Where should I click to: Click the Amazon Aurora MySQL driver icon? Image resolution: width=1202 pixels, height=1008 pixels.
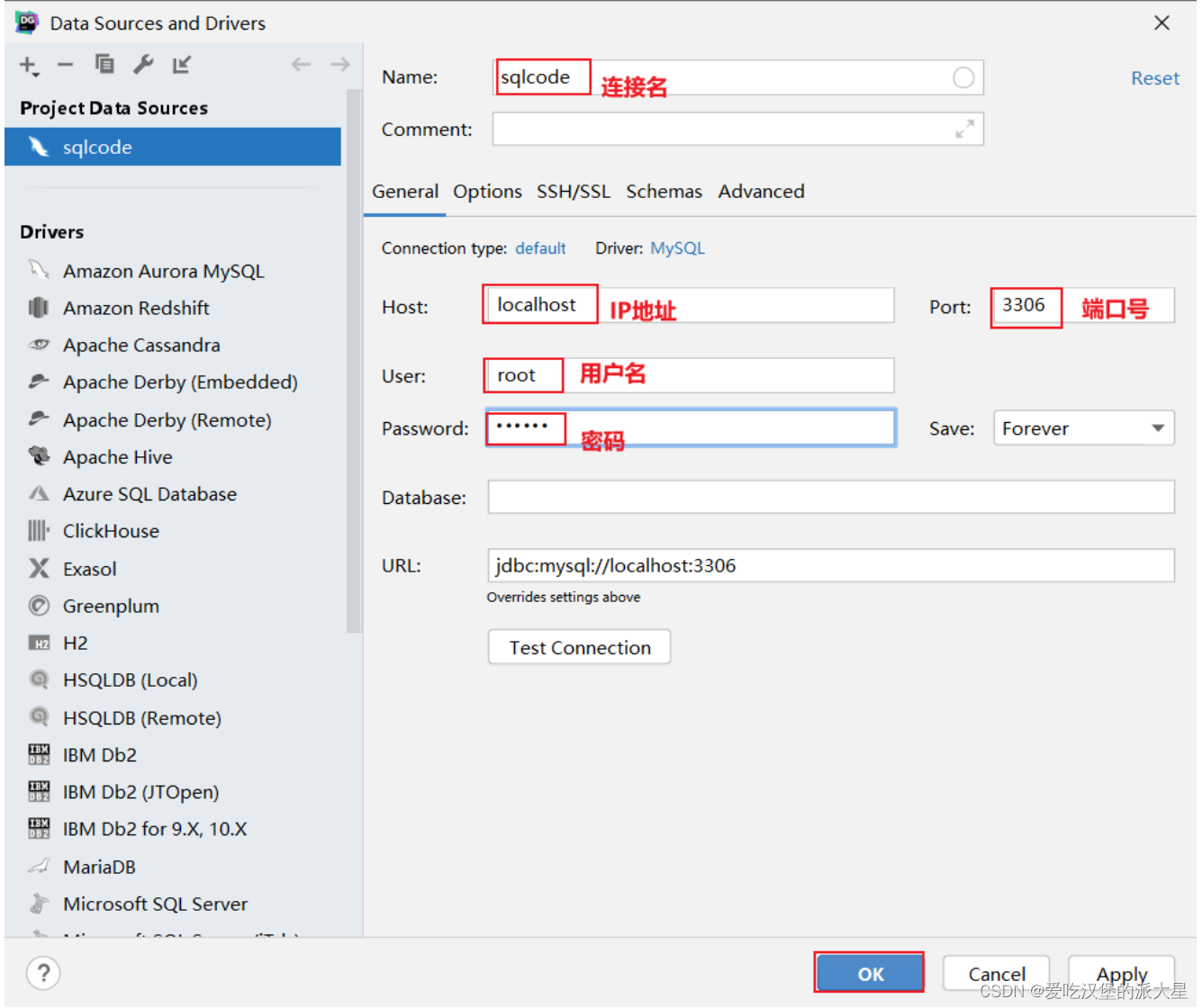pos(39,270)
